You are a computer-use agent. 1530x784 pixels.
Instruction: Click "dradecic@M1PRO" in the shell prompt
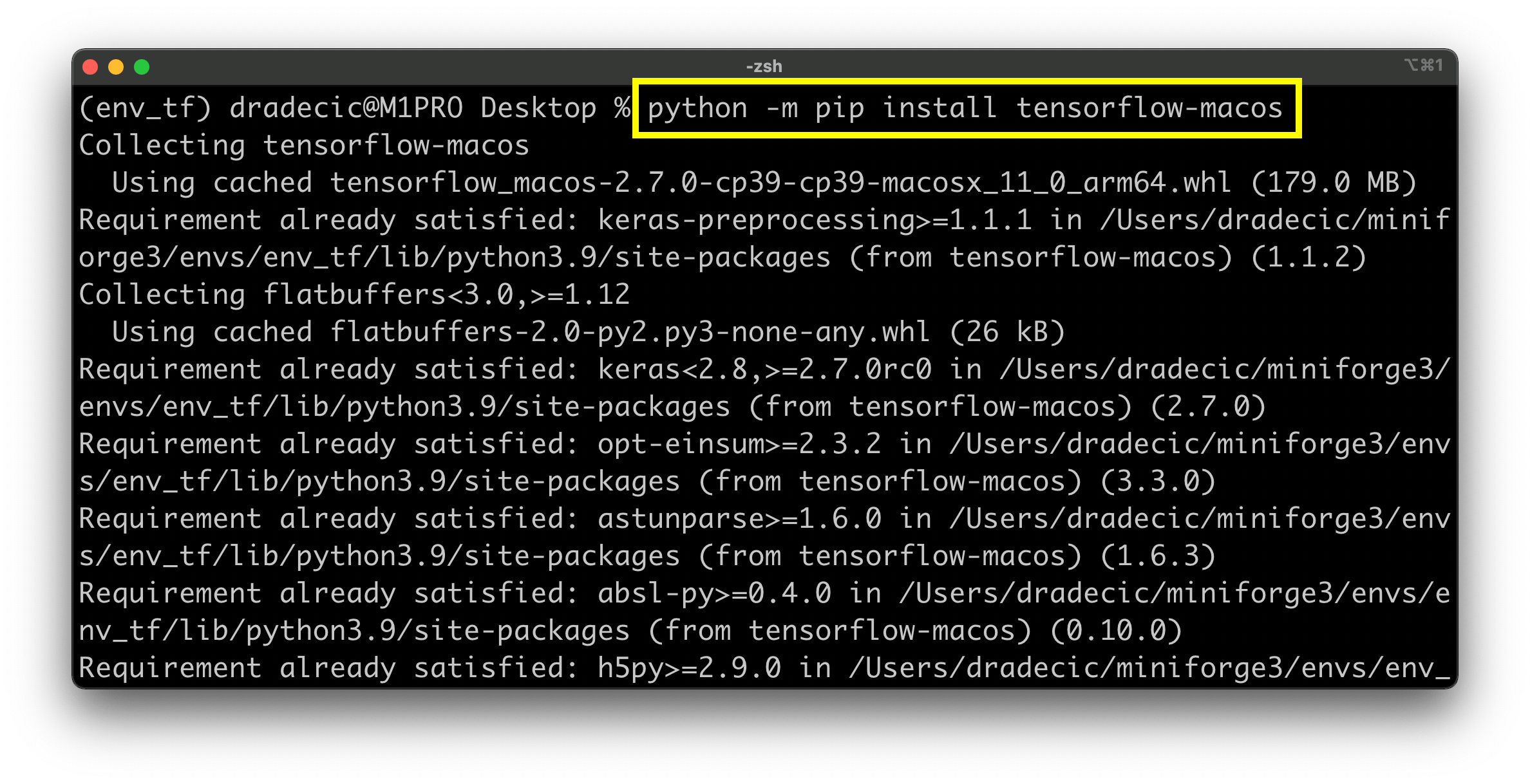346,108
